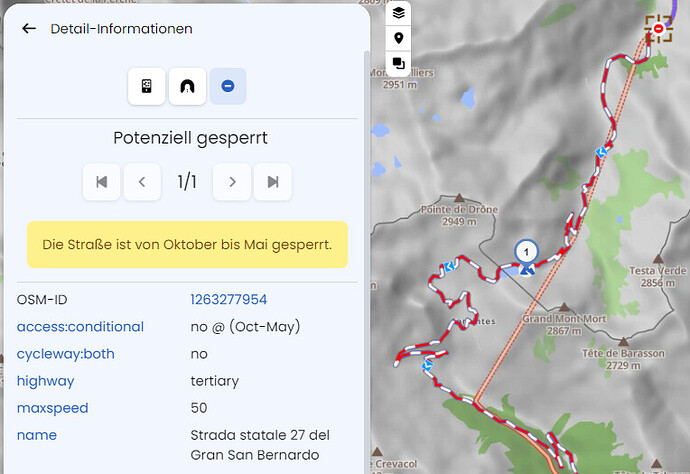Click waypoint marker 1 on the map
Screen dimensions: 690x474
pos(526,252)
